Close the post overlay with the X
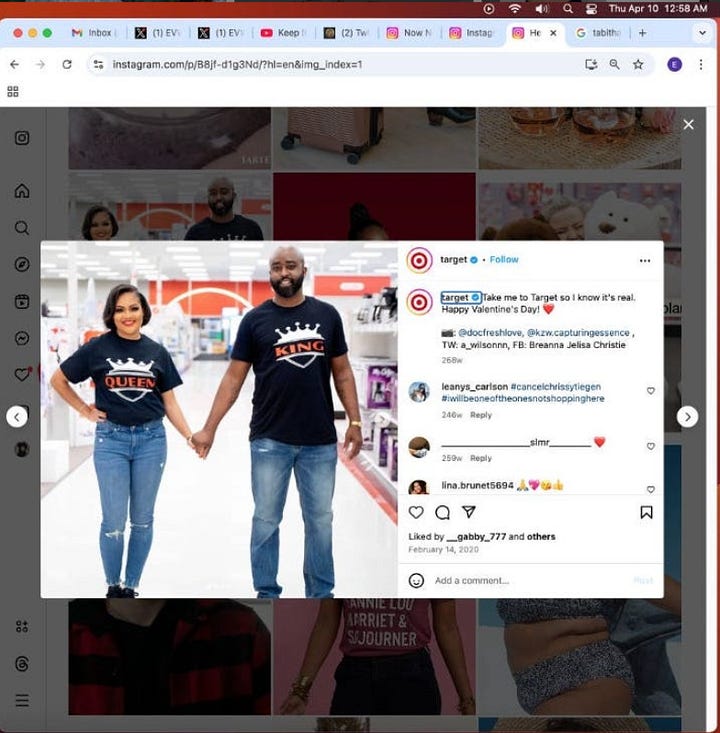Screen dimensions: 720x733 point(688,124)
